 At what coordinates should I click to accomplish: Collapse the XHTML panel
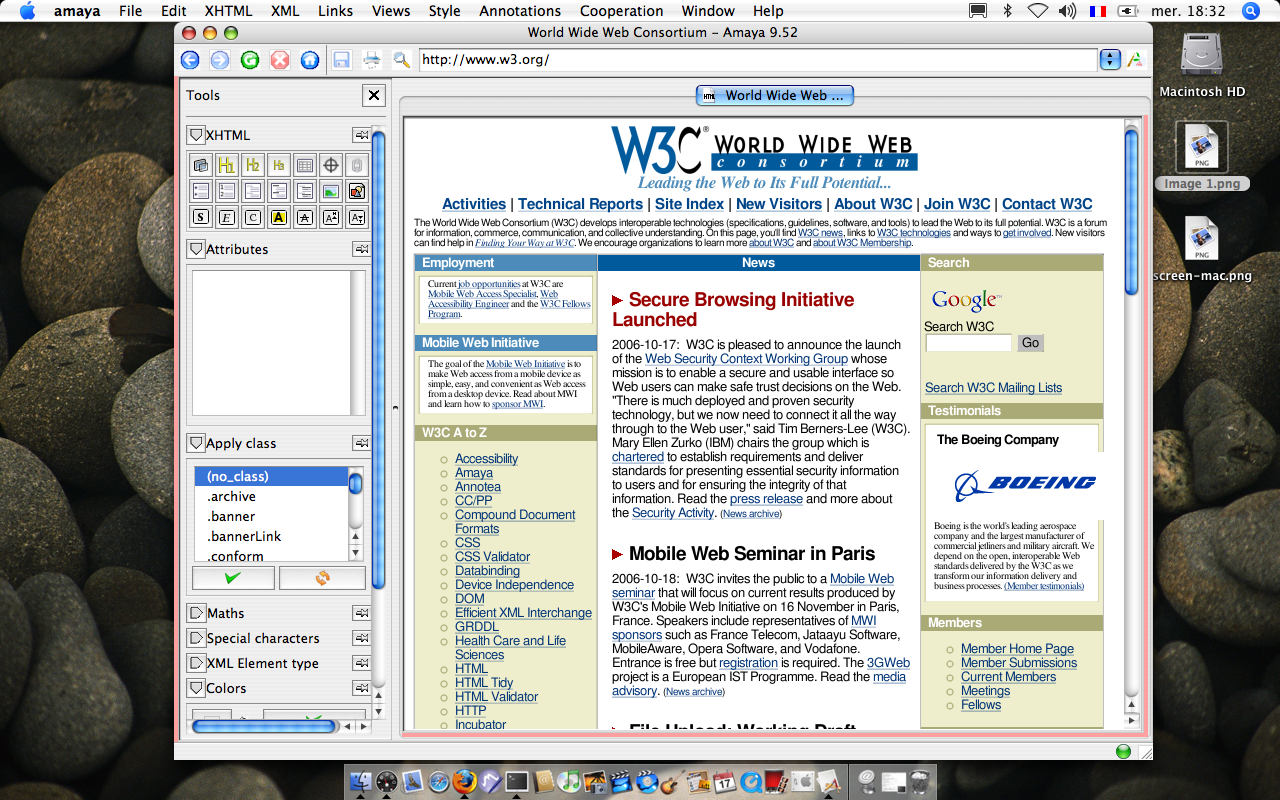click(196, 135)
